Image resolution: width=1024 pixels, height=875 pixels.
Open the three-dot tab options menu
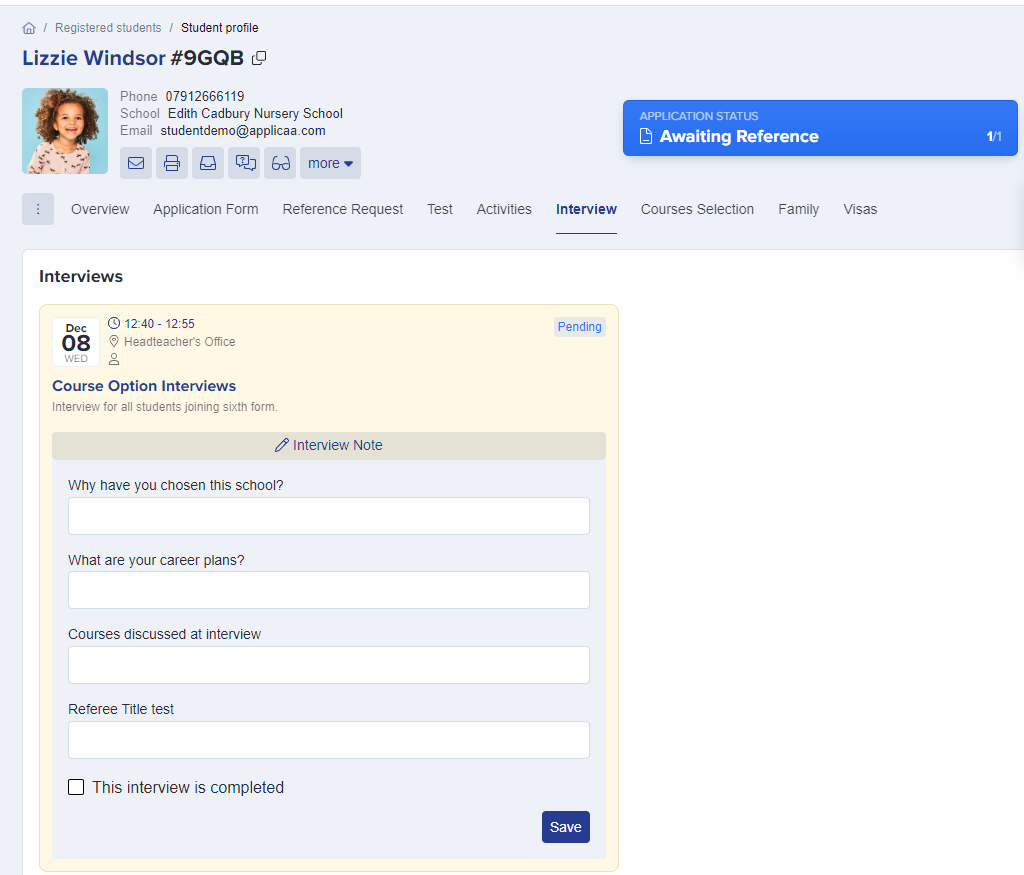pos(38,209)
